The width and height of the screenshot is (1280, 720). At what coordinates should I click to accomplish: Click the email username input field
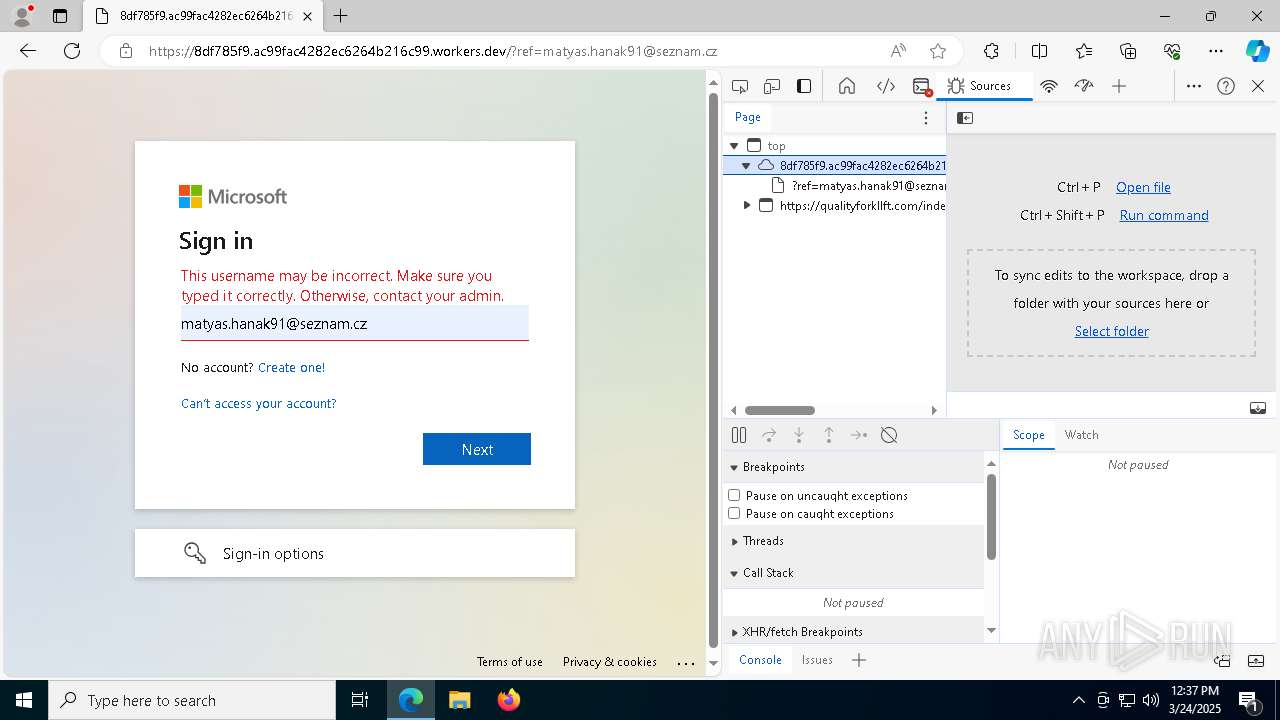355,323
